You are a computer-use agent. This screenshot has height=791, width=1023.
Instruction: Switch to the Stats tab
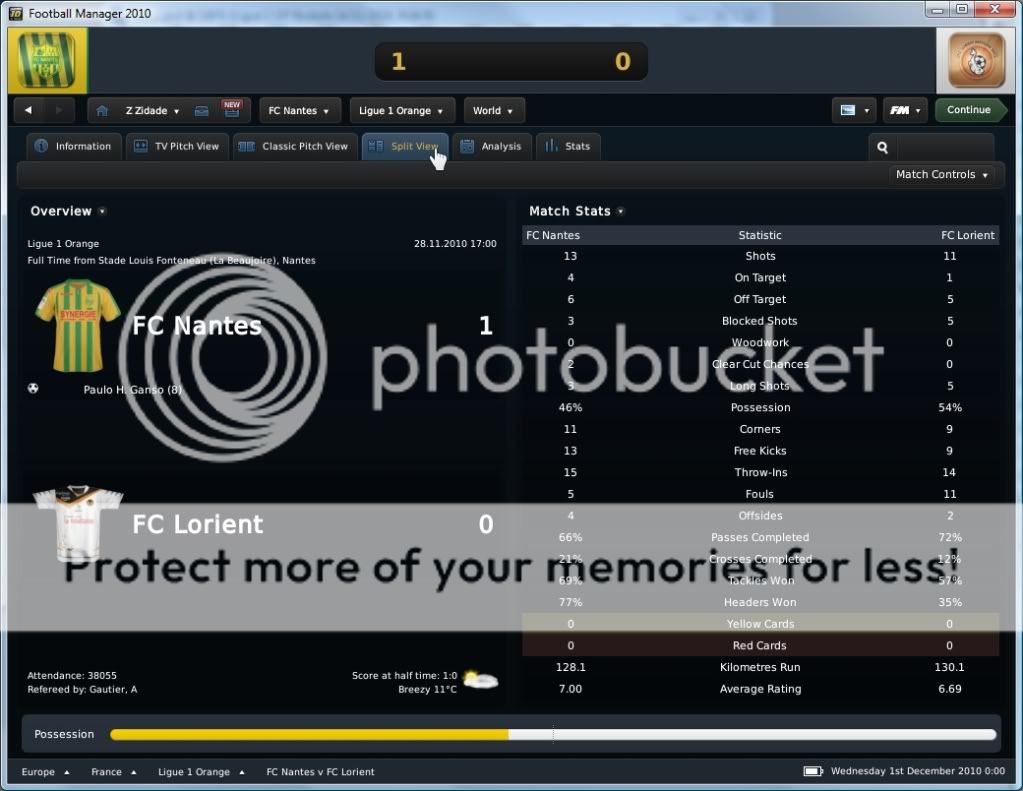[x=568, y=147]
